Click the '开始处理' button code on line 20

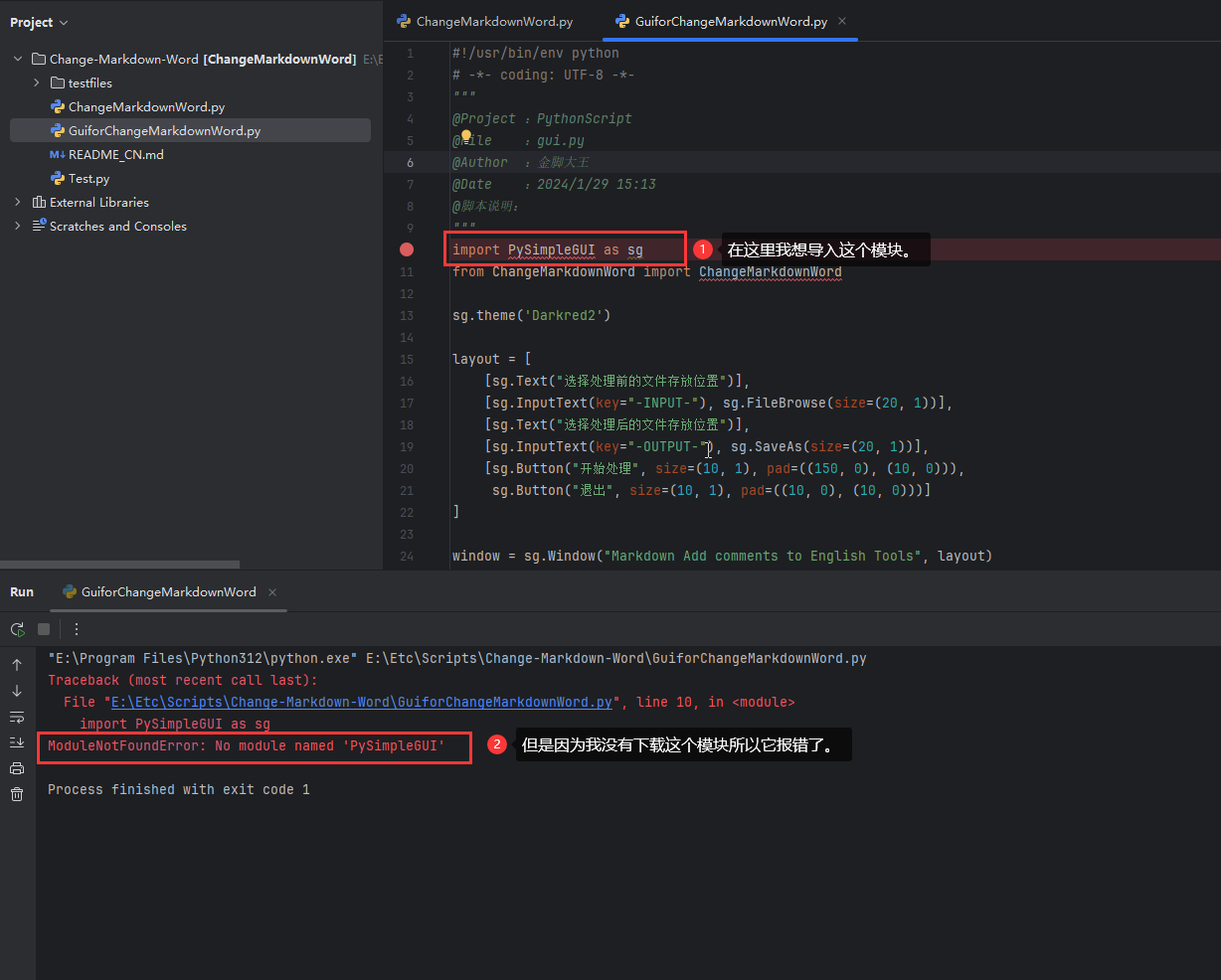[x=725, y=468]
